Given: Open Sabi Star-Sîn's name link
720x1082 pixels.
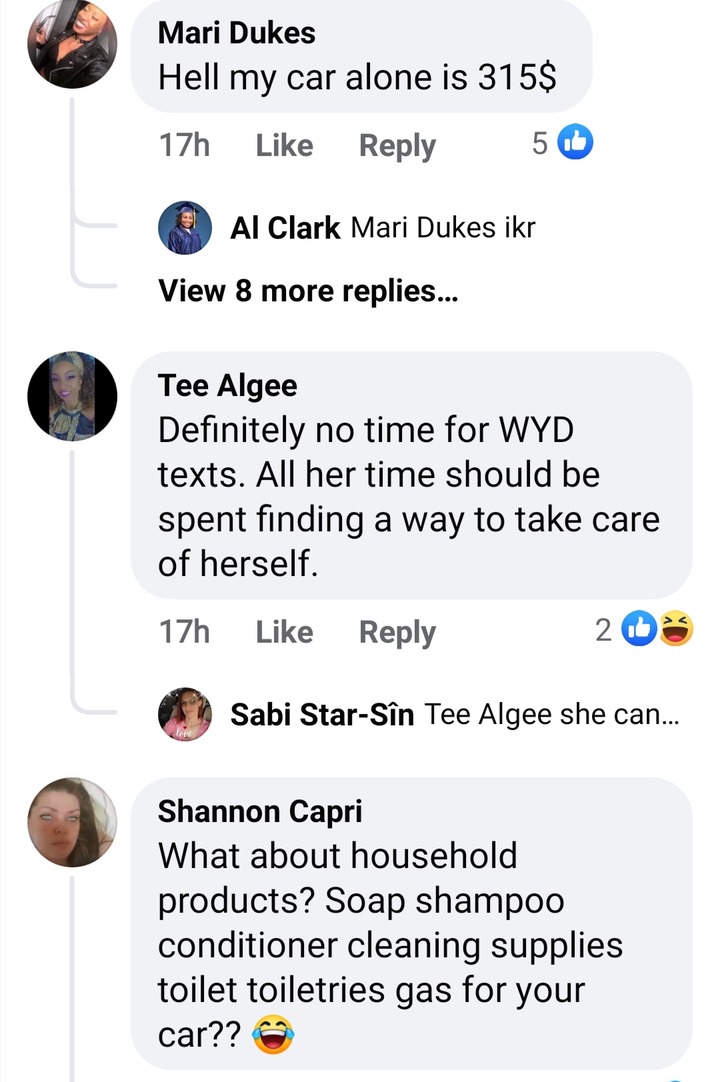Looking at the screenshot, I should [x=322, y=714].
